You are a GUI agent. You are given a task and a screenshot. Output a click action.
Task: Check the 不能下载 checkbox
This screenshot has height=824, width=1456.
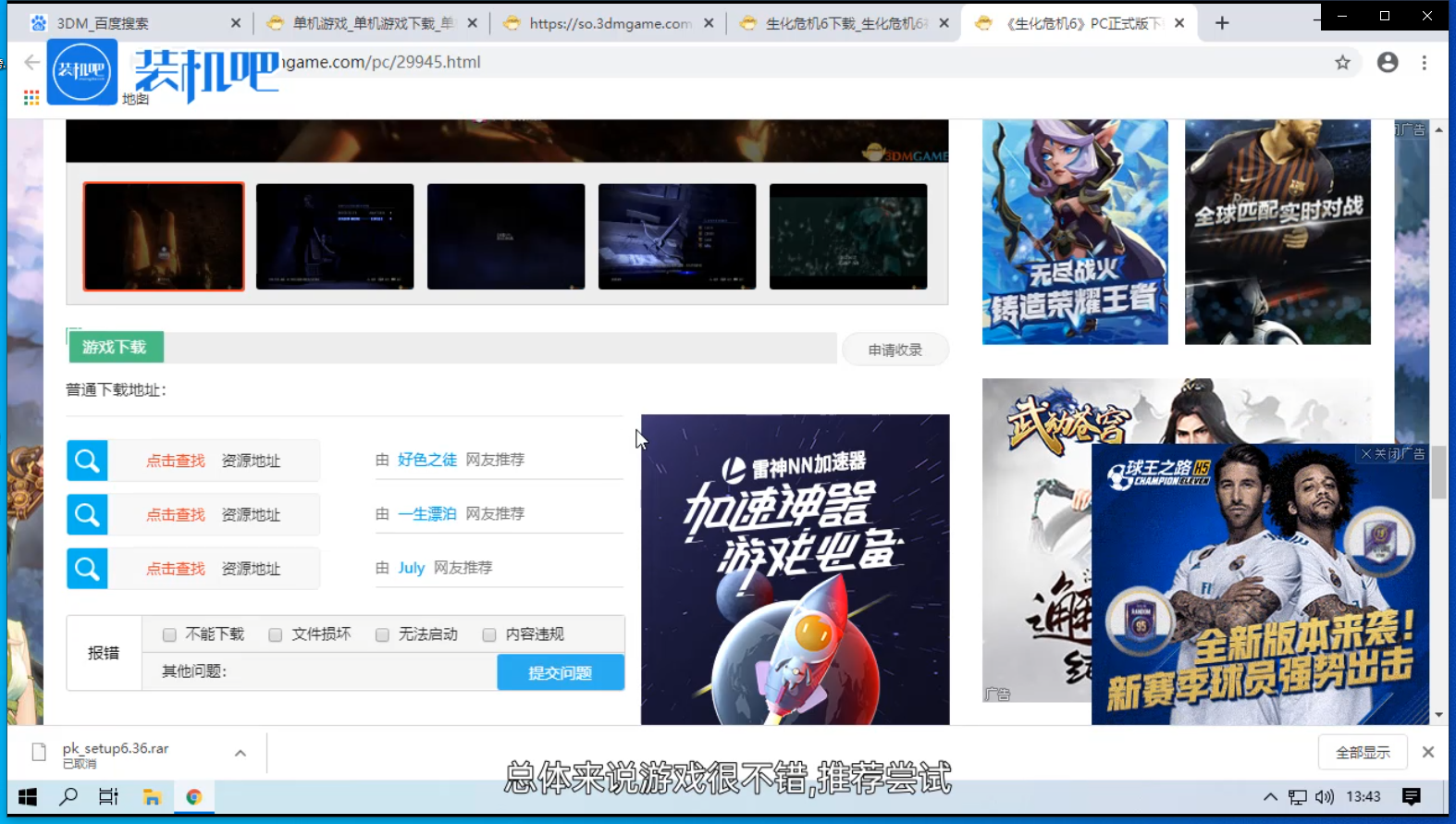coord(169,634)
